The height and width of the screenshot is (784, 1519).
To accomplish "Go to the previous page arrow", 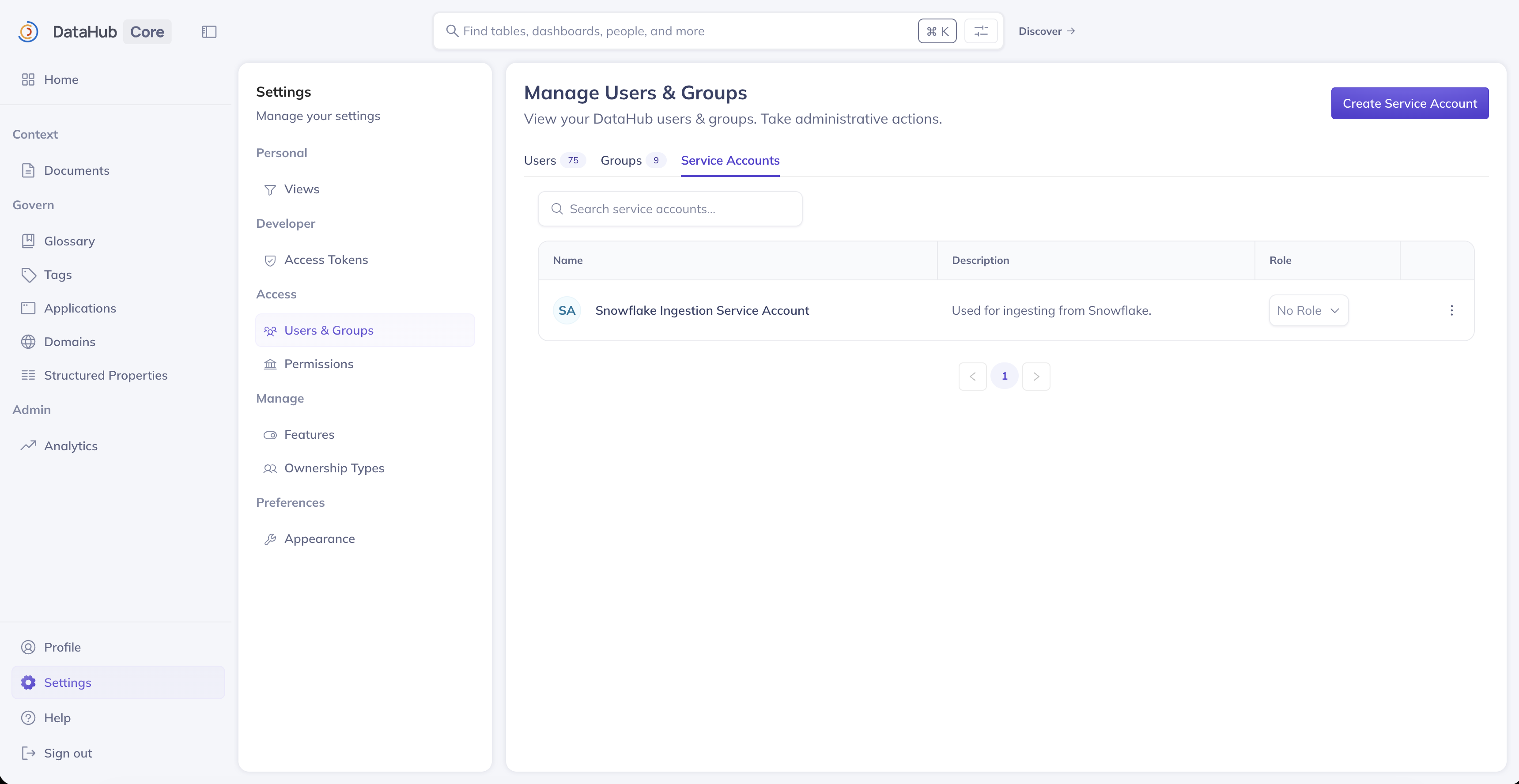I will pos(972,376).
